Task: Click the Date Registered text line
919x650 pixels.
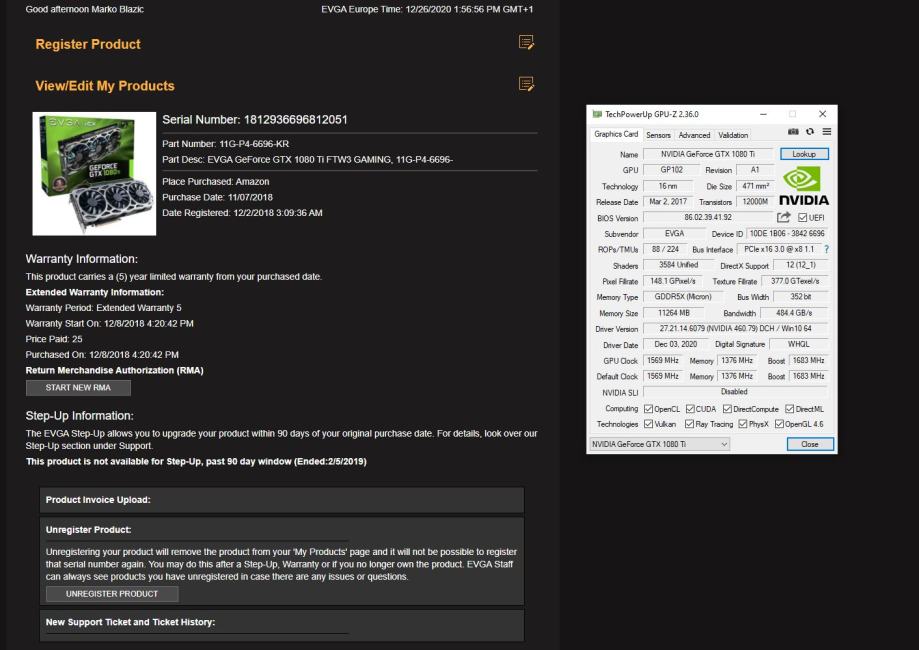Action: 242,213
